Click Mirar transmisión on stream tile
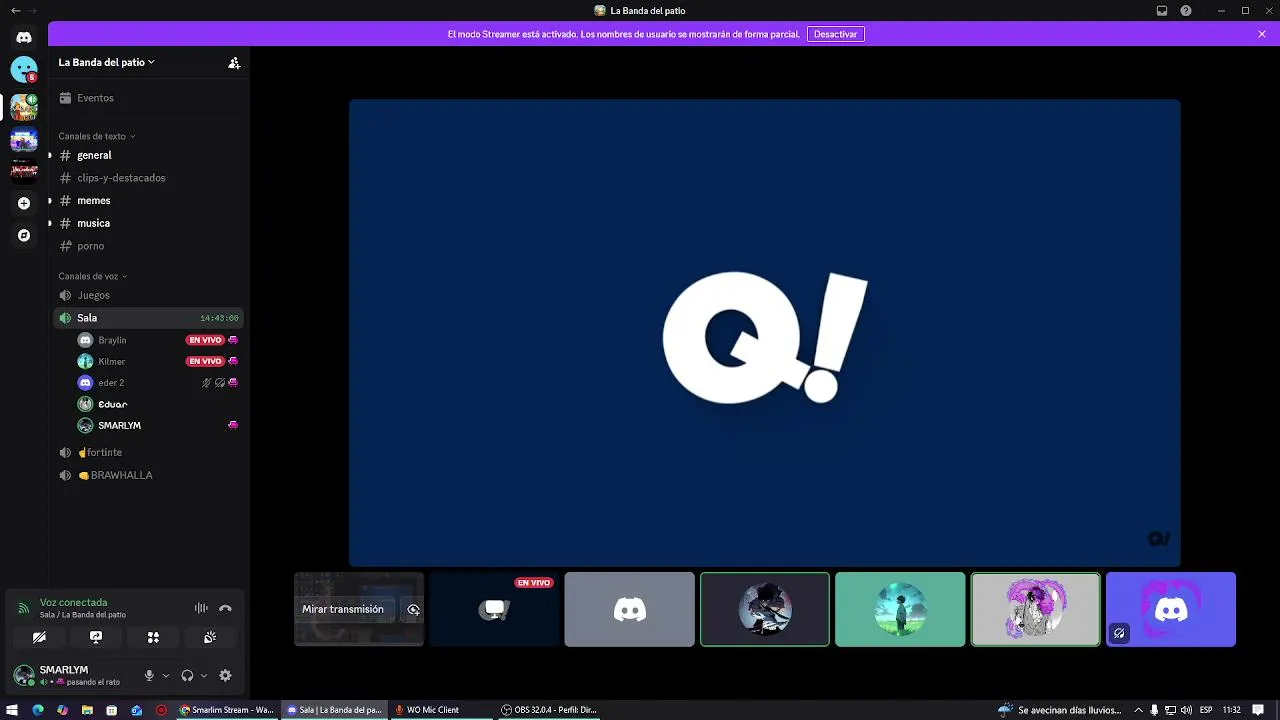The width and height of the screenshot is (1280, 720). pyautogui.click(x=343, y=609)
